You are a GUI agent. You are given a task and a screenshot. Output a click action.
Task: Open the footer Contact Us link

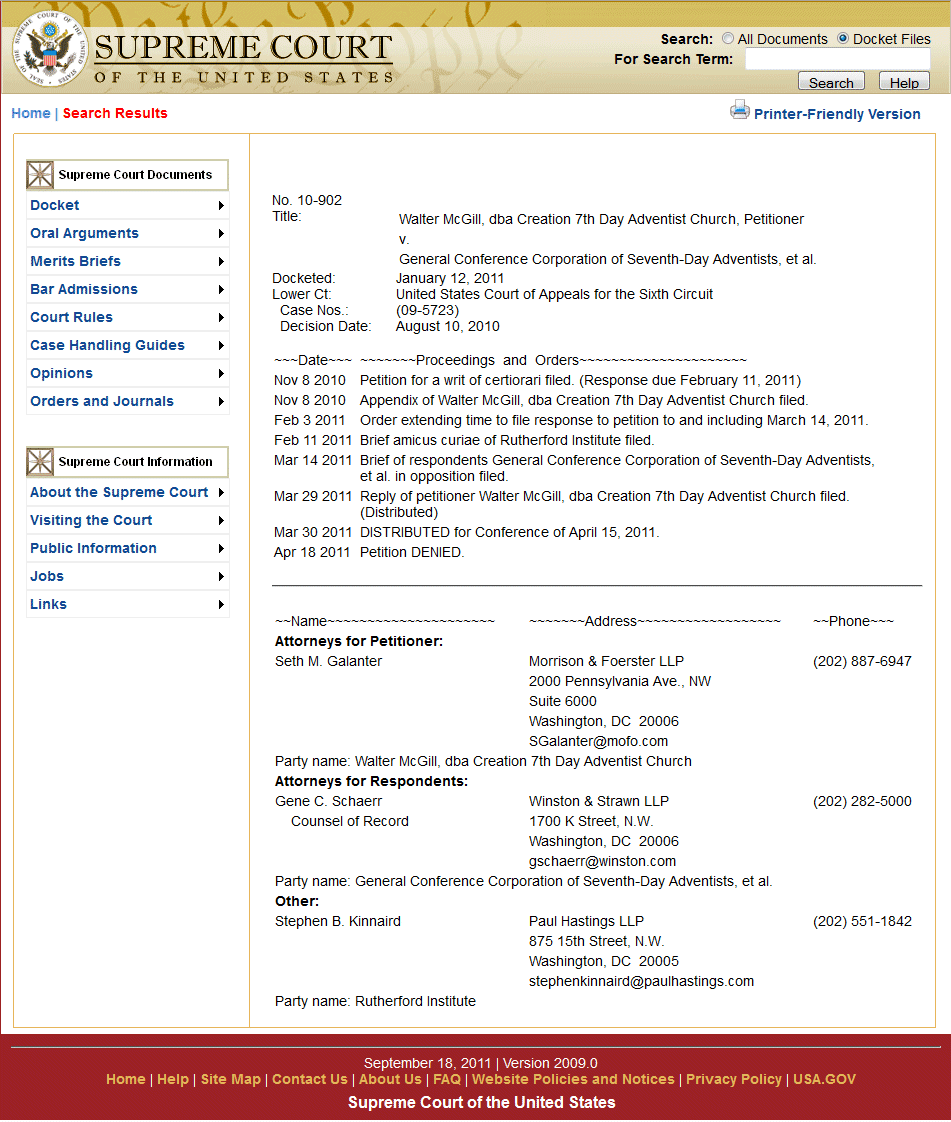pos(310,1079)
